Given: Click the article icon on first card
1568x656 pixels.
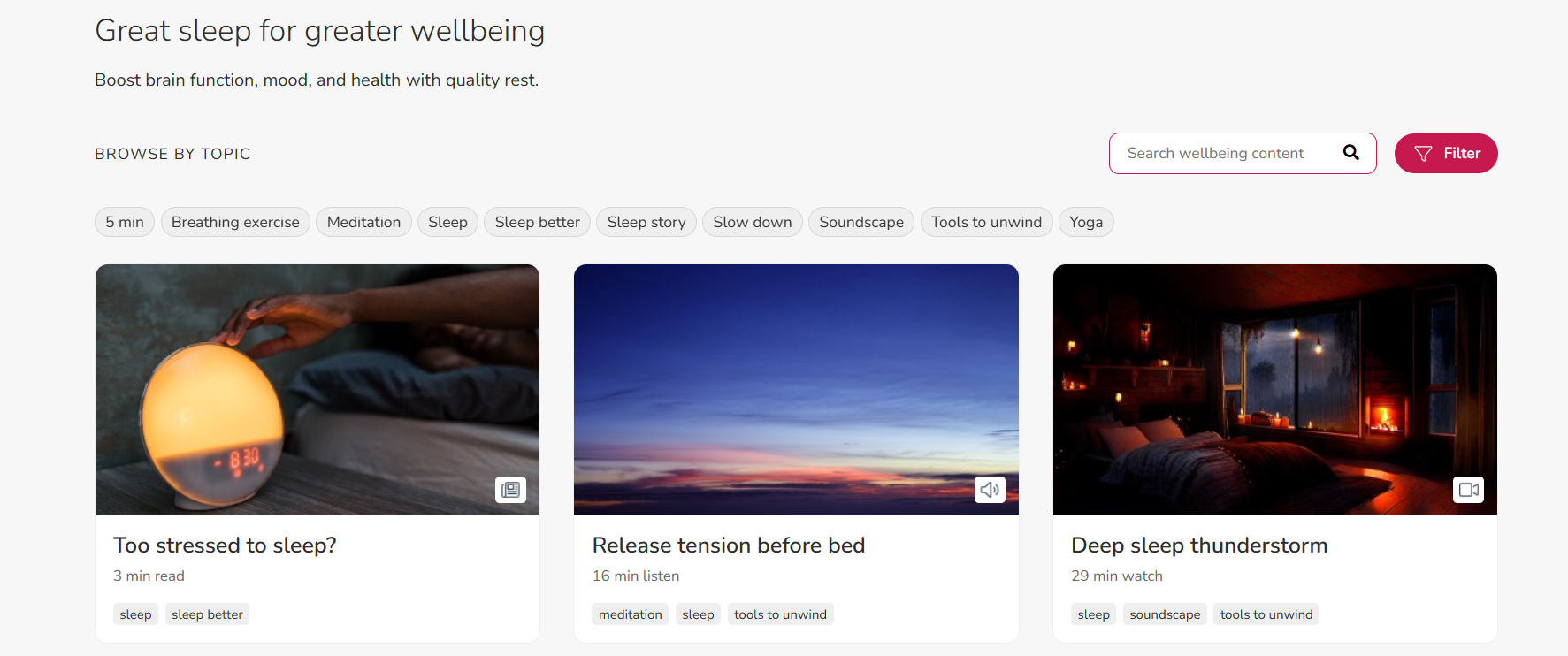Looking at the screenshot, I should (x=510, y=490).
